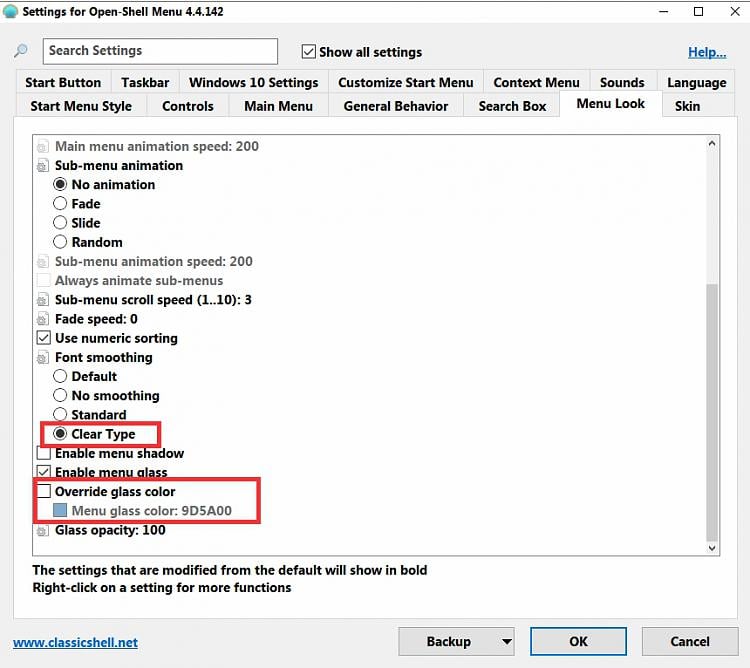Select Sub-menu scroll speed setting text
The height and width of the screenshot is (668, 750).
pyautogui.click(x=153, y=300)
